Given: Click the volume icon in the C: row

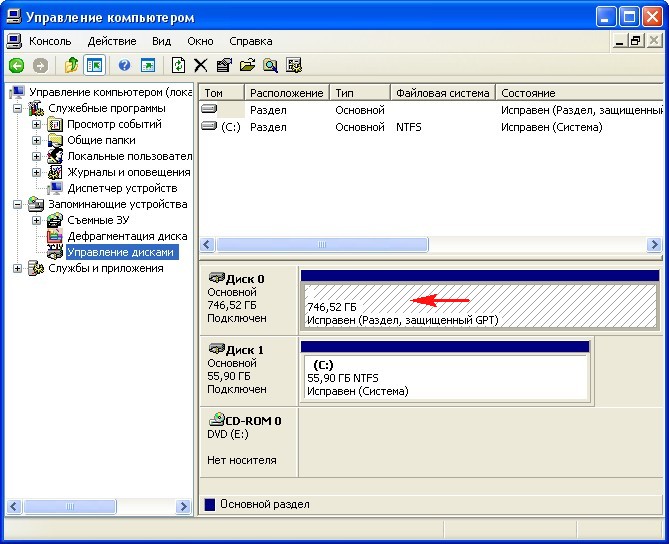Looking at the screenshot, I should [209, 126].
